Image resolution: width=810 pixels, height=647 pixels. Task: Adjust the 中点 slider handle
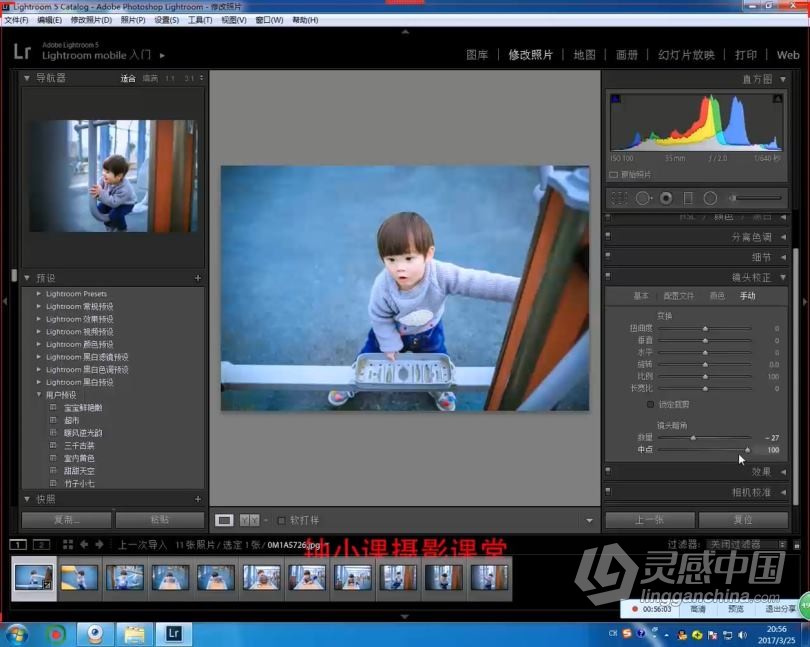pos(747,450)
